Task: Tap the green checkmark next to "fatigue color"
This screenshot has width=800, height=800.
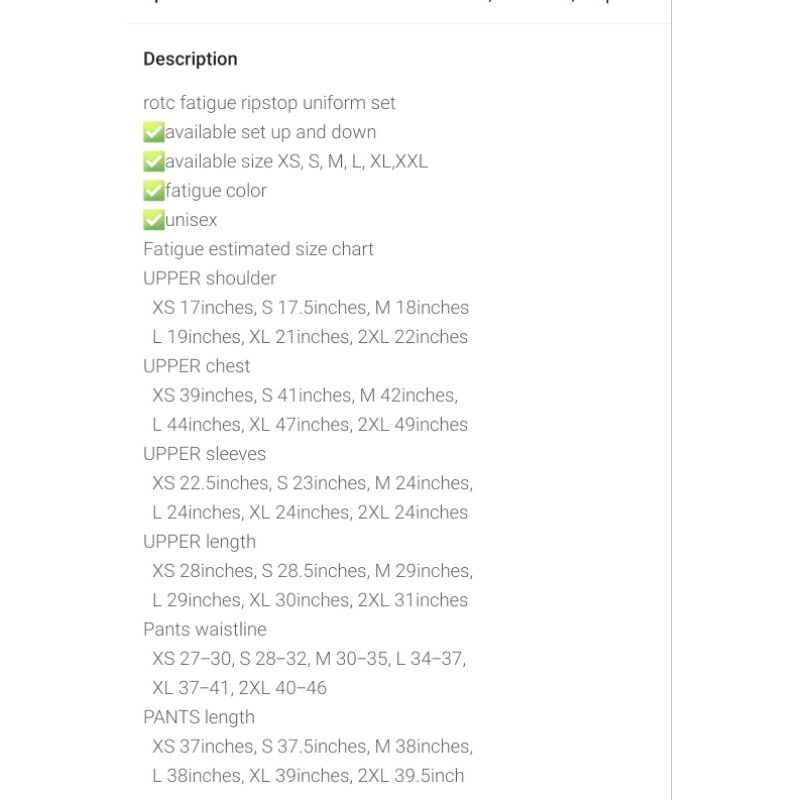Action: [154, 190]
